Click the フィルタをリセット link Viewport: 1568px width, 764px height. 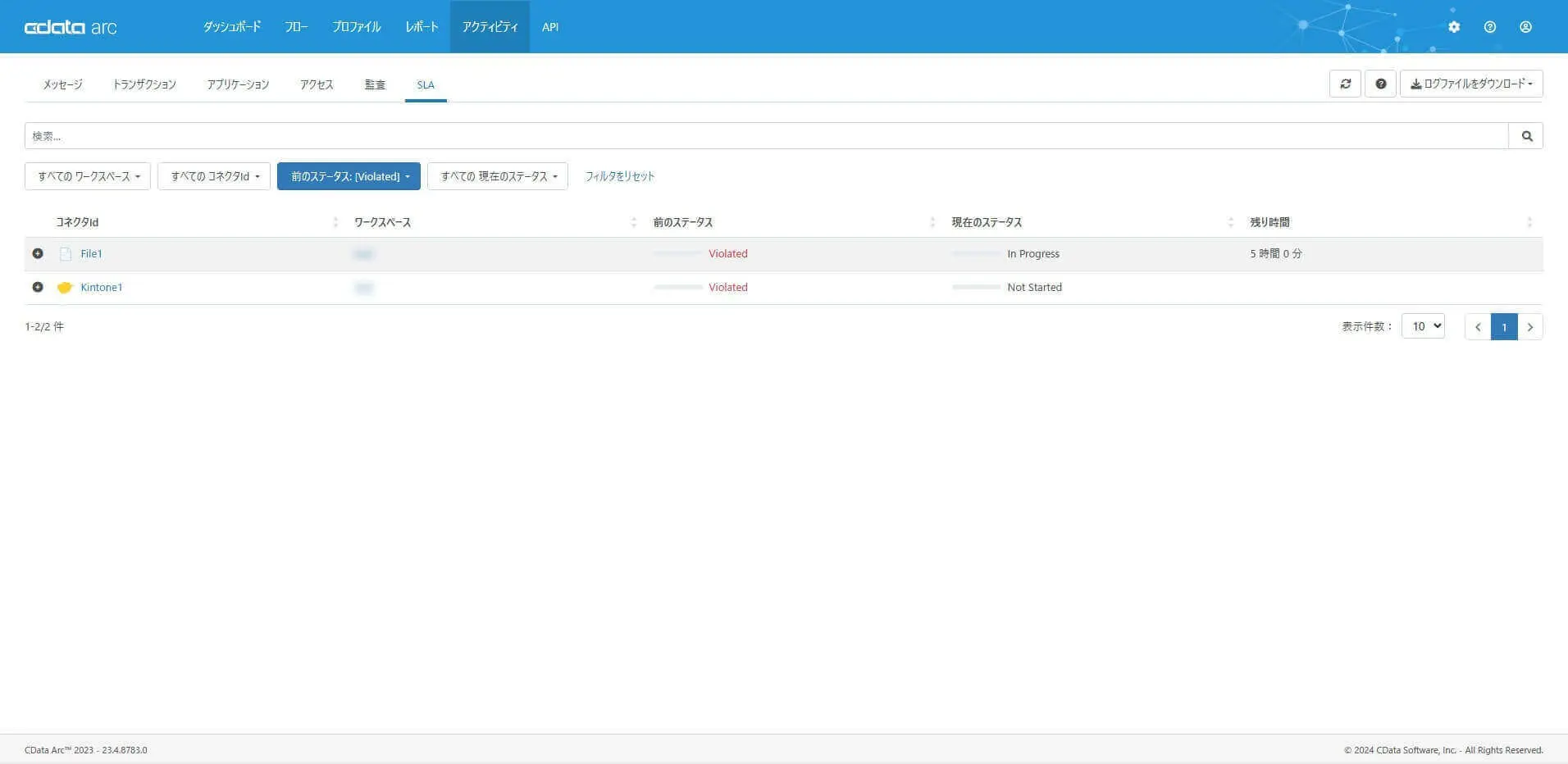(x=620, y=176)
